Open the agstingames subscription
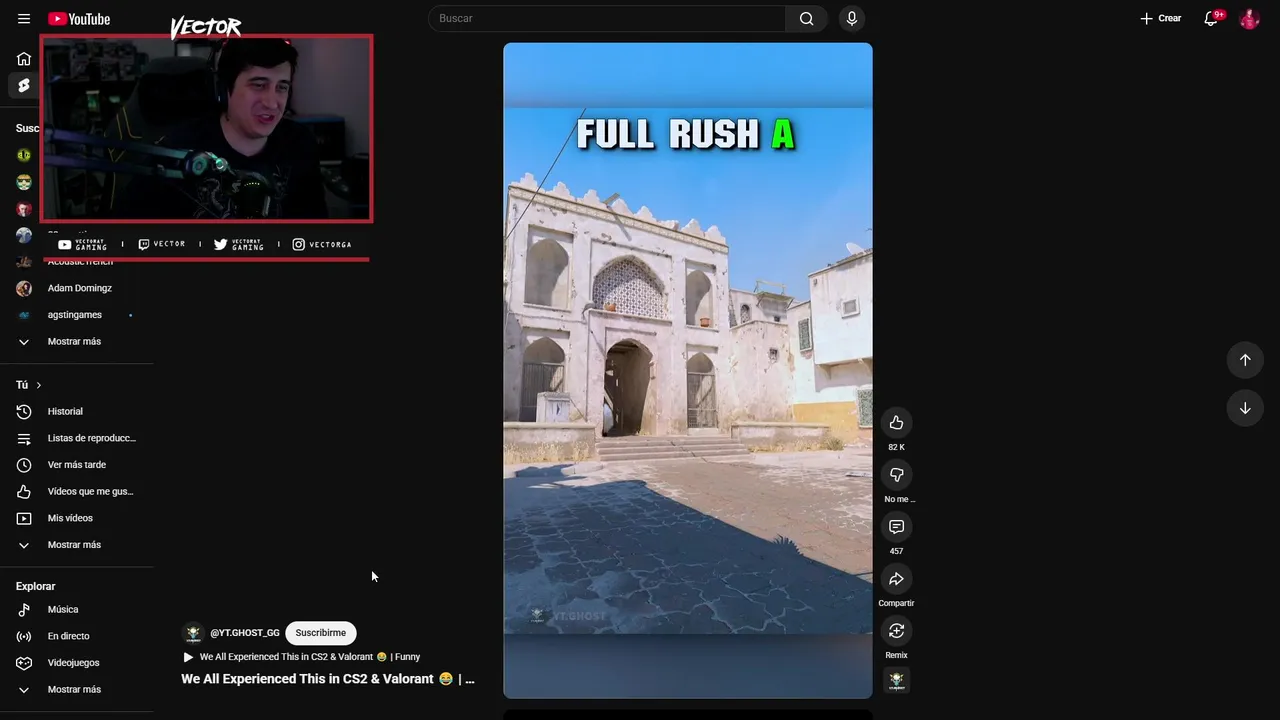This screenshot has height=720, width=1280. point(76,315)
